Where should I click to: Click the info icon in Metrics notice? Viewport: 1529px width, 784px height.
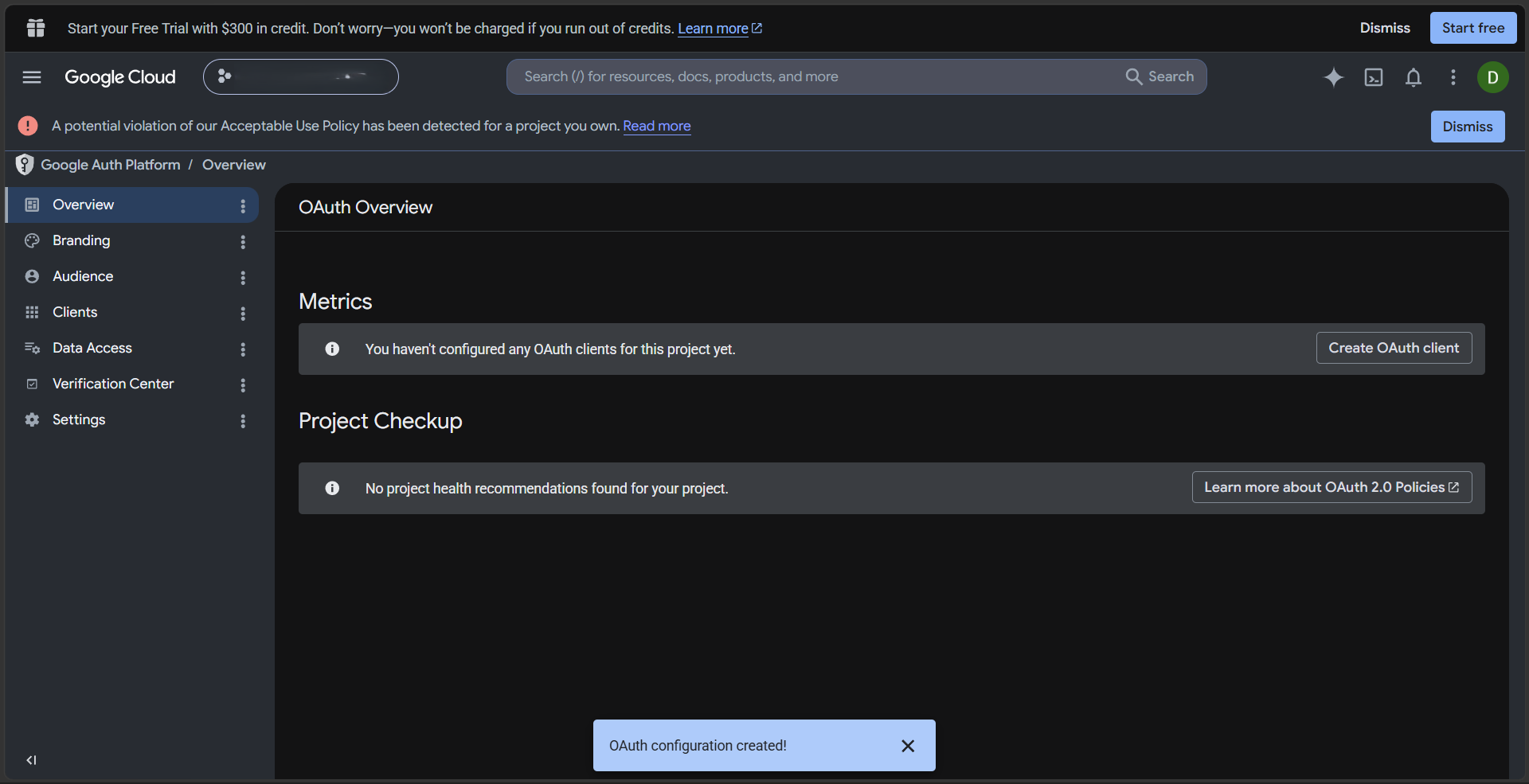pyautogui.click(x=332, y=349)
